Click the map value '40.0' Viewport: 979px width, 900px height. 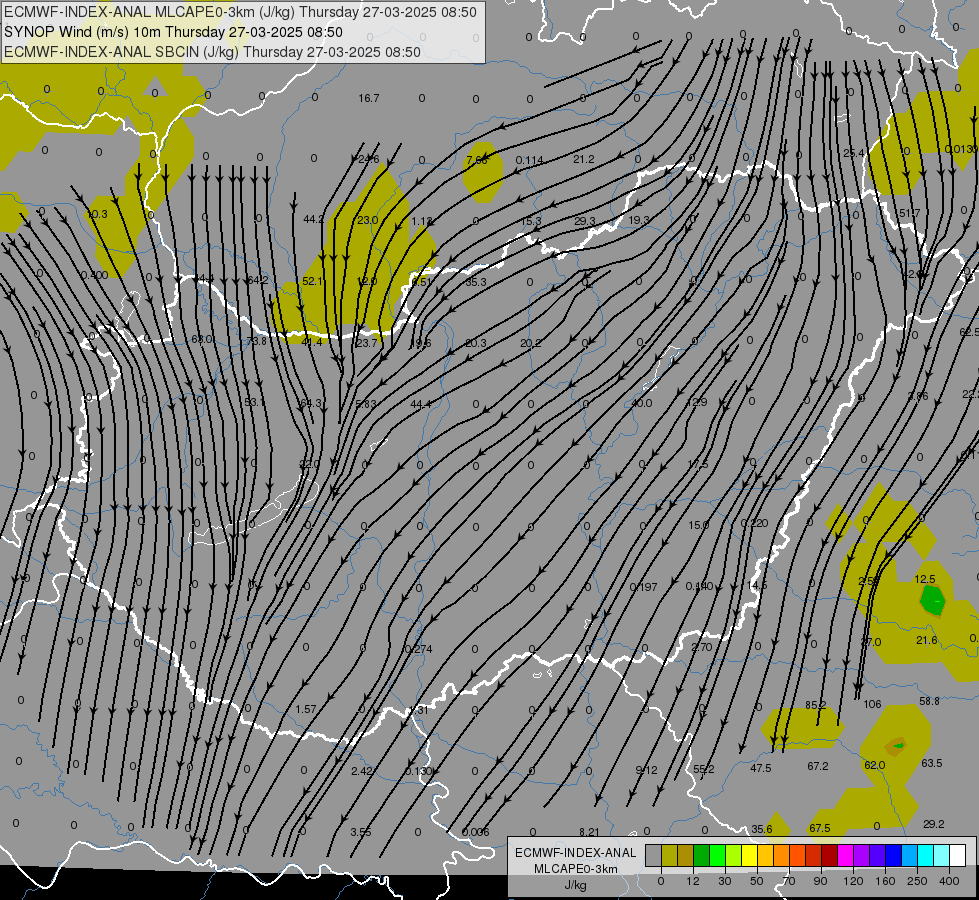642,403
